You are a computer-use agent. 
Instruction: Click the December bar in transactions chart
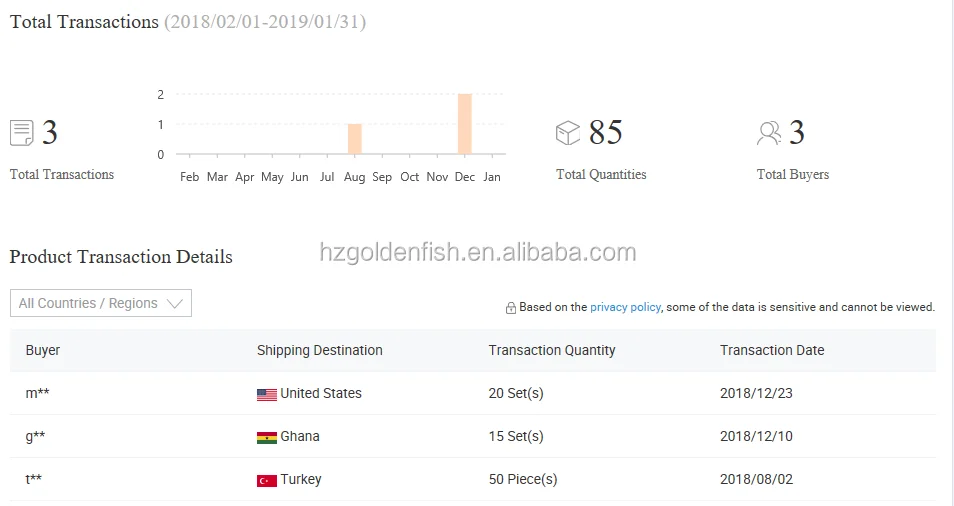[x=465, y=124]
